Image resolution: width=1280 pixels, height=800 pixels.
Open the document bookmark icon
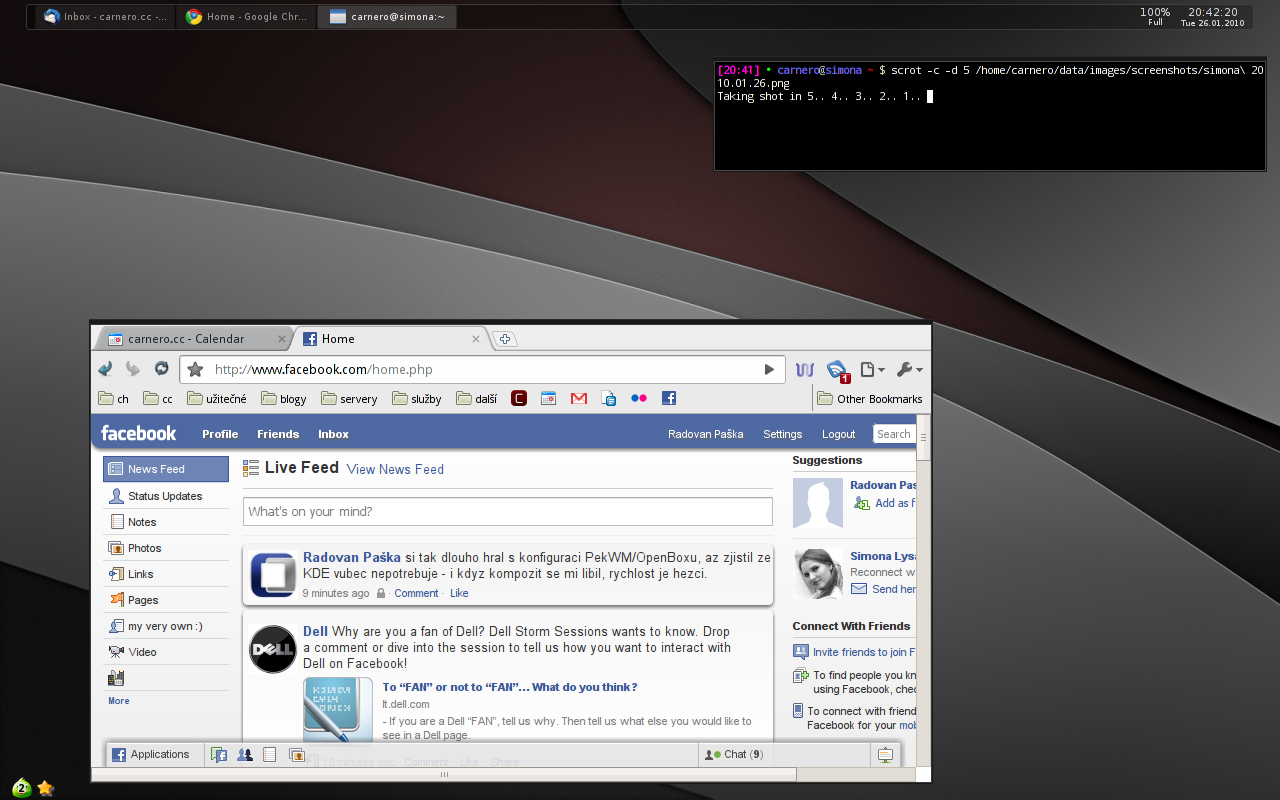(609, 398)
